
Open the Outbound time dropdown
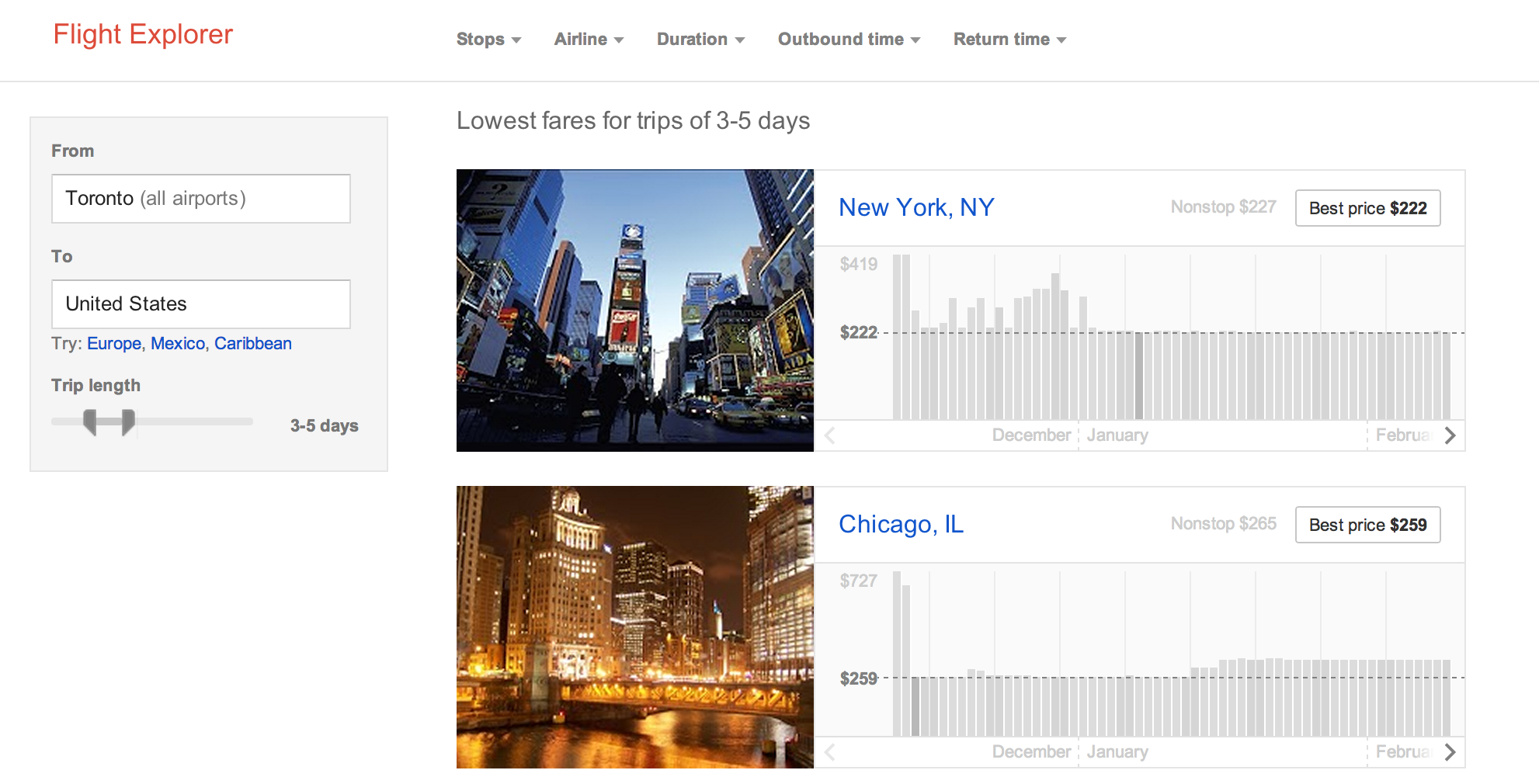click(x=848, y=39)
